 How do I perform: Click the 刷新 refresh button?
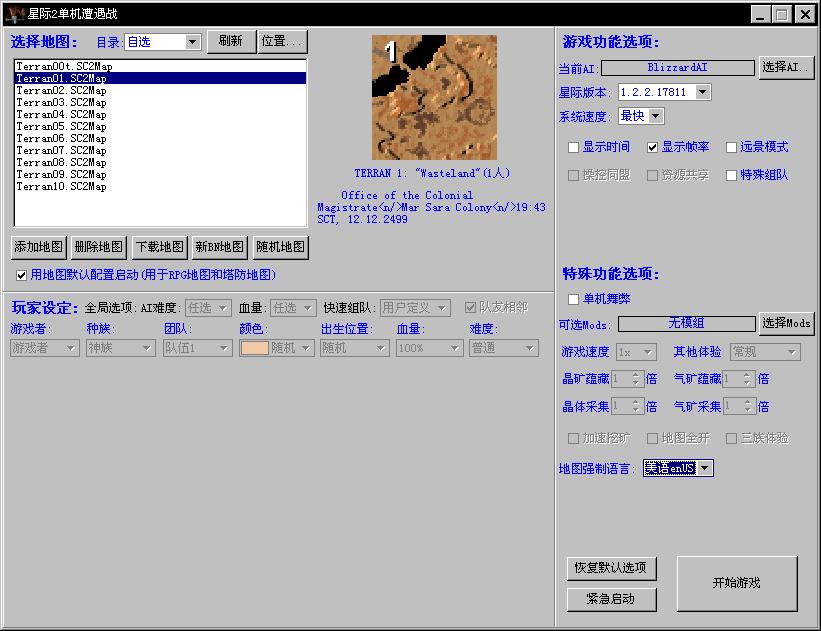pyautogui.click(x=231, y=41)
